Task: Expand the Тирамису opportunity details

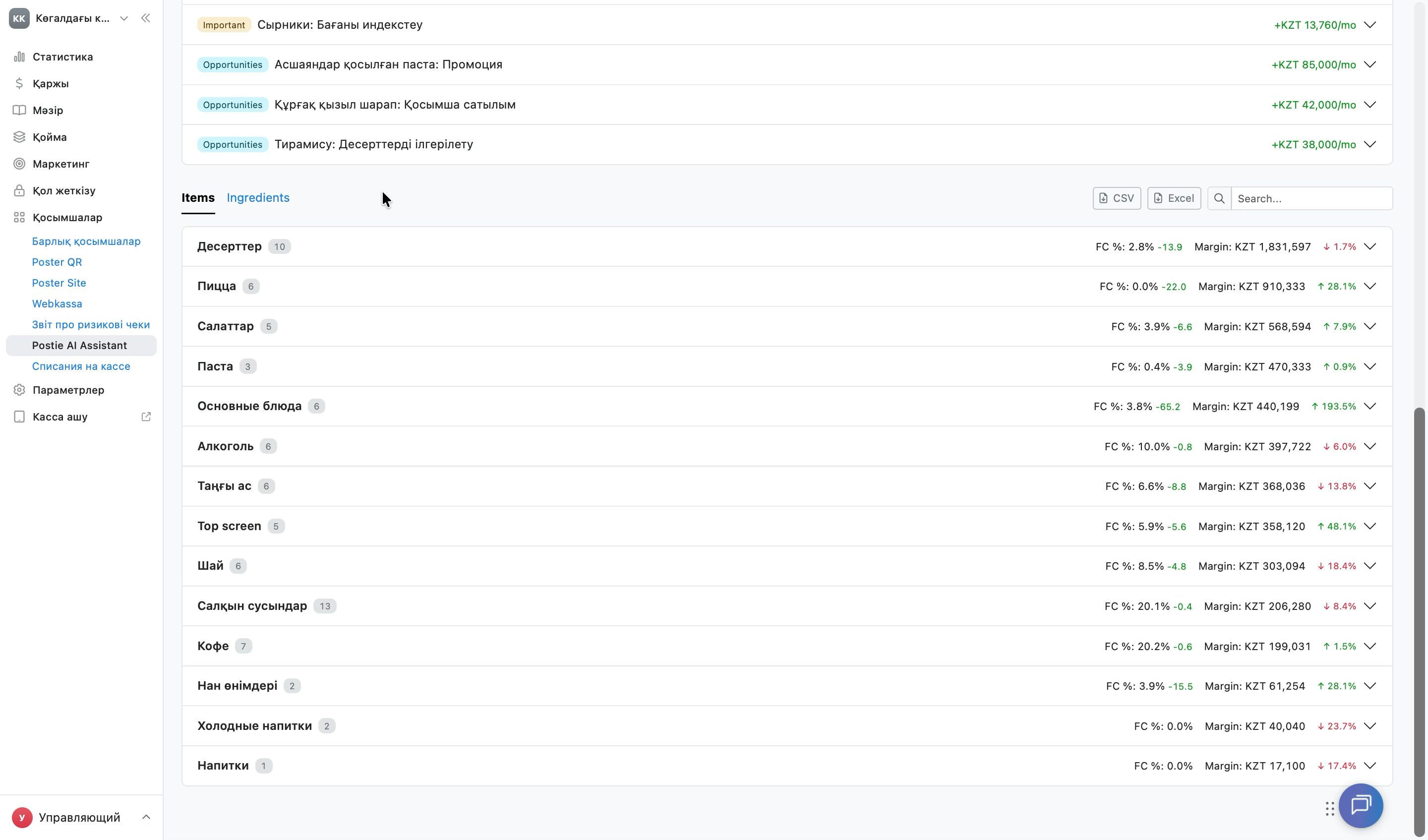Action: [x=1369, y=144]
